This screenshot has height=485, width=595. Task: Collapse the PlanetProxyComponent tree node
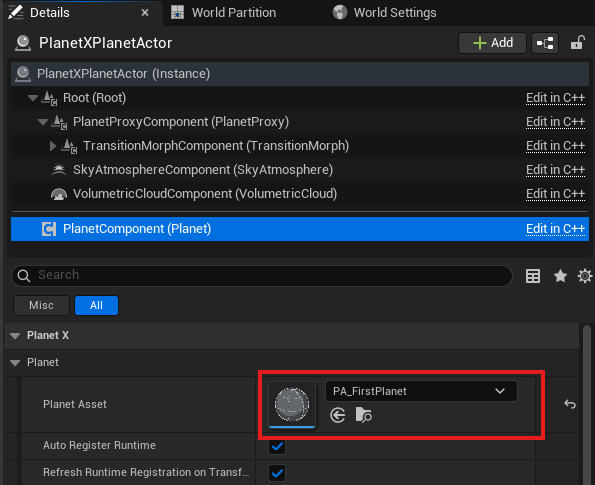coord(43,122)
